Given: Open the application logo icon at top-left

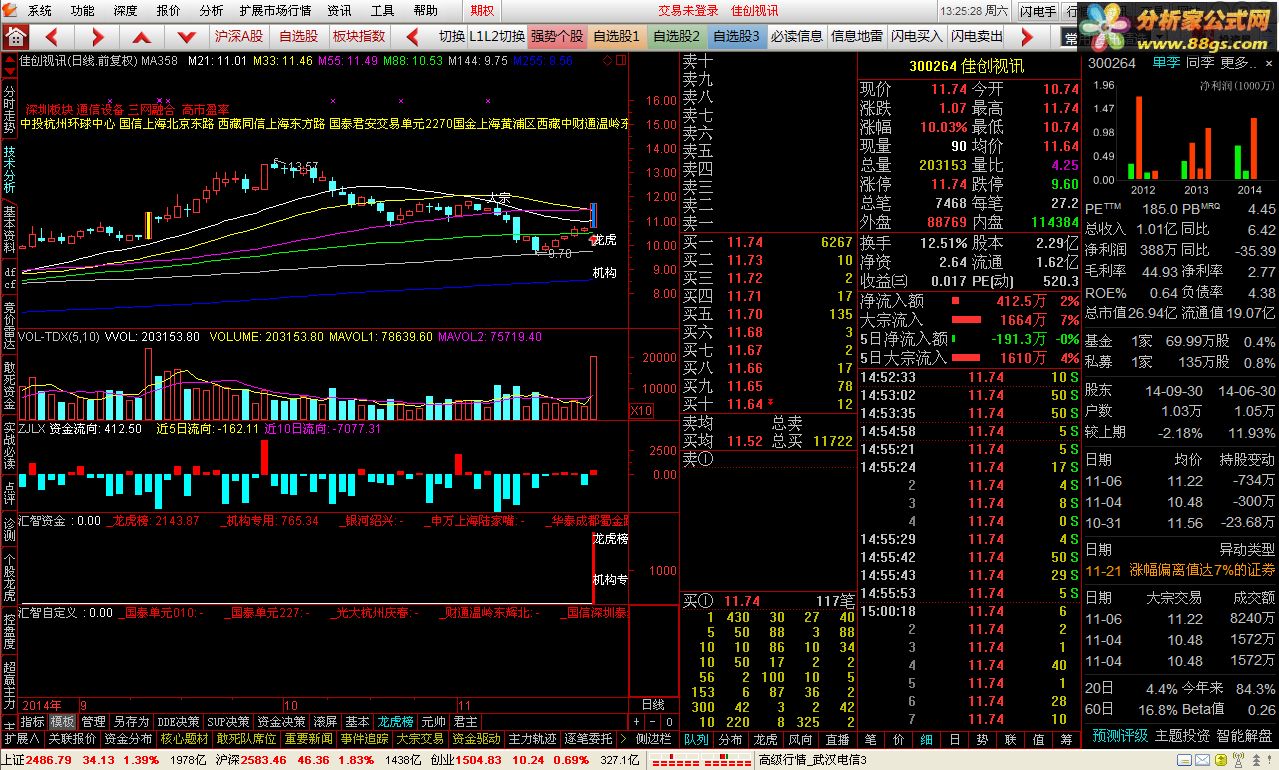Looking at the screenshot, I should tap(11, 10).
